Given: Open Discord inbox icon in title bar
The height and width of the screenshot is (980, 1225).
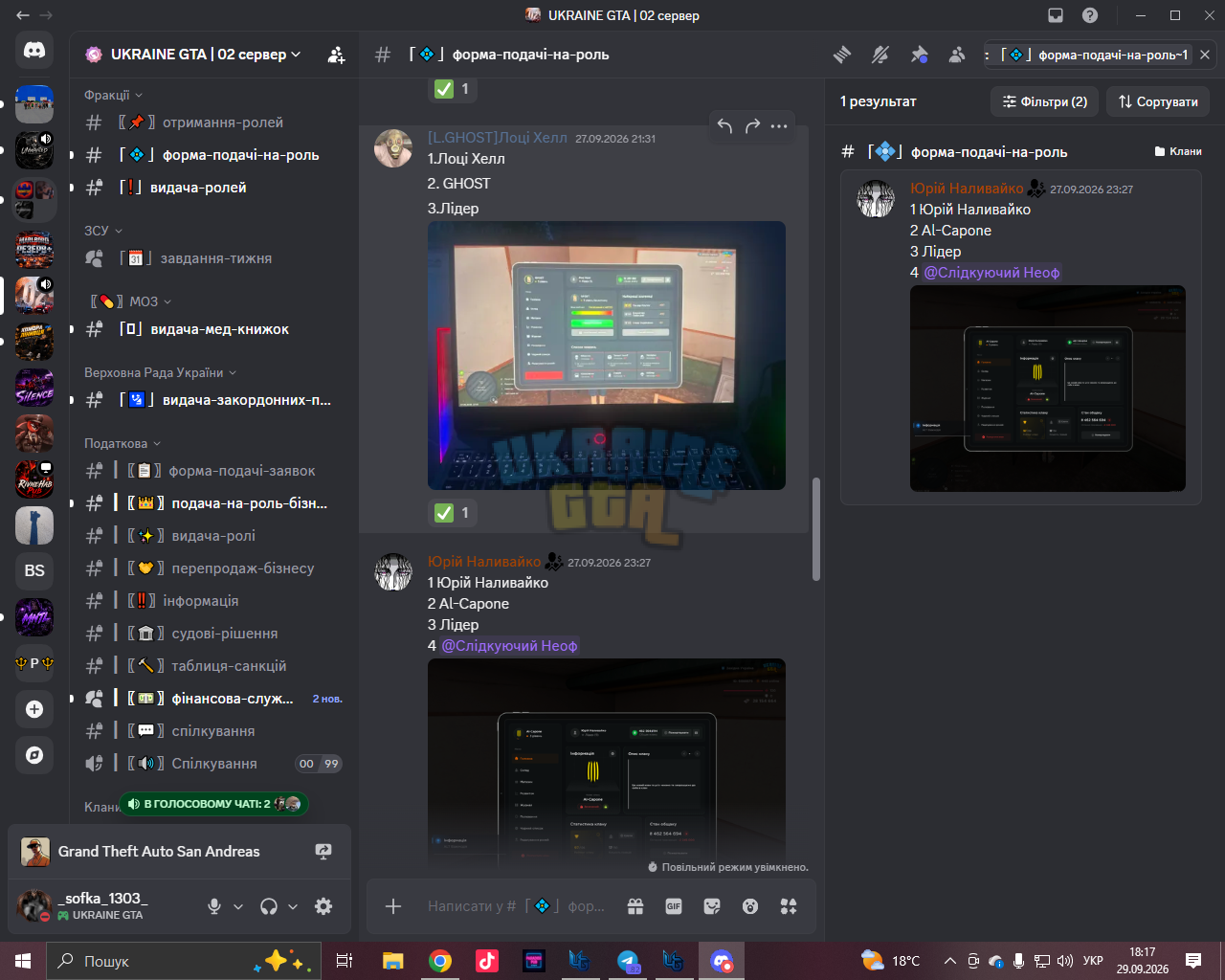Looking at the screenshot, I should coord(1056,15).
